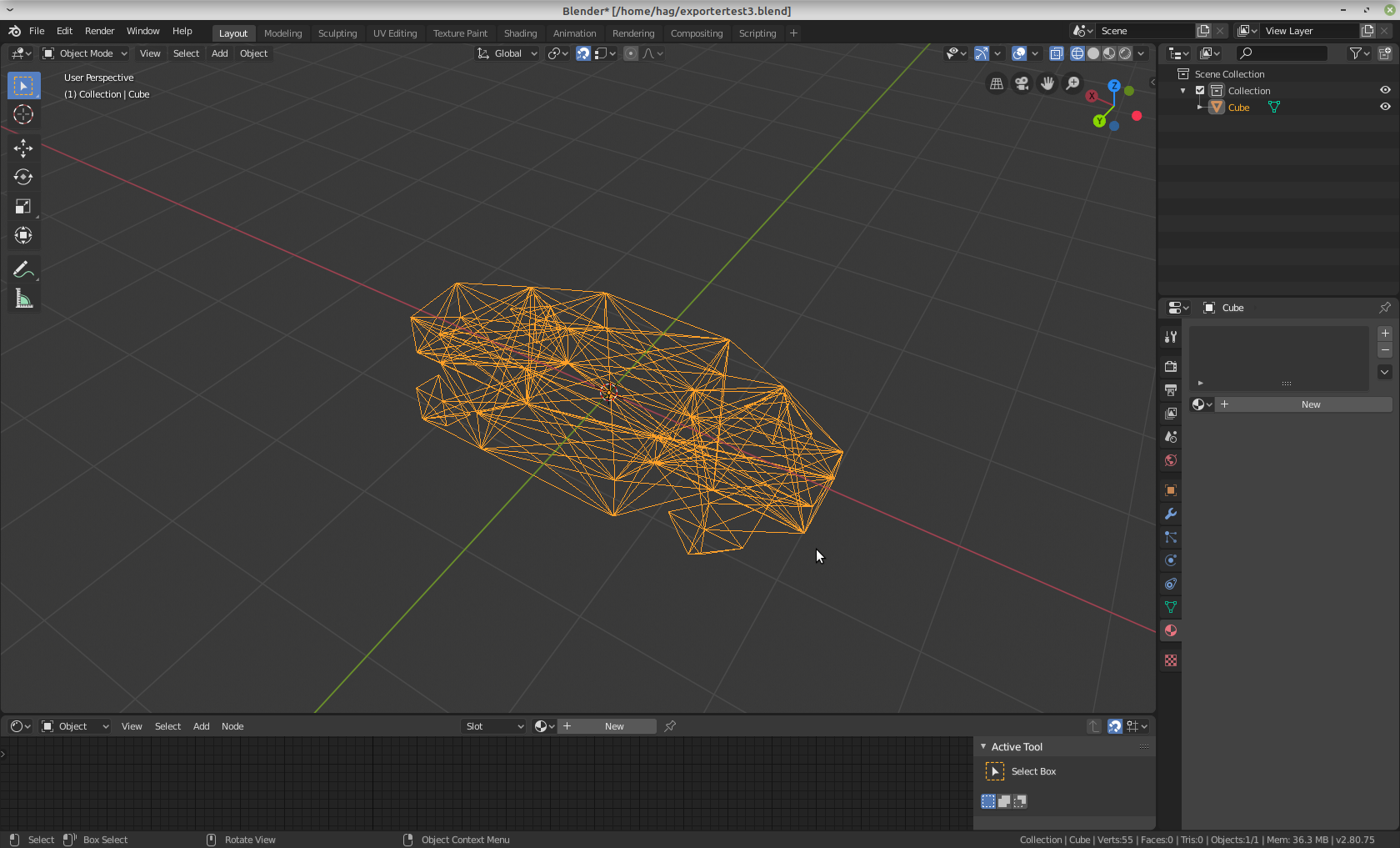Screen dimensions: 1400x848
Task: Uncheck the Collection exclude checkbox
Action: tap(1200, 91)
